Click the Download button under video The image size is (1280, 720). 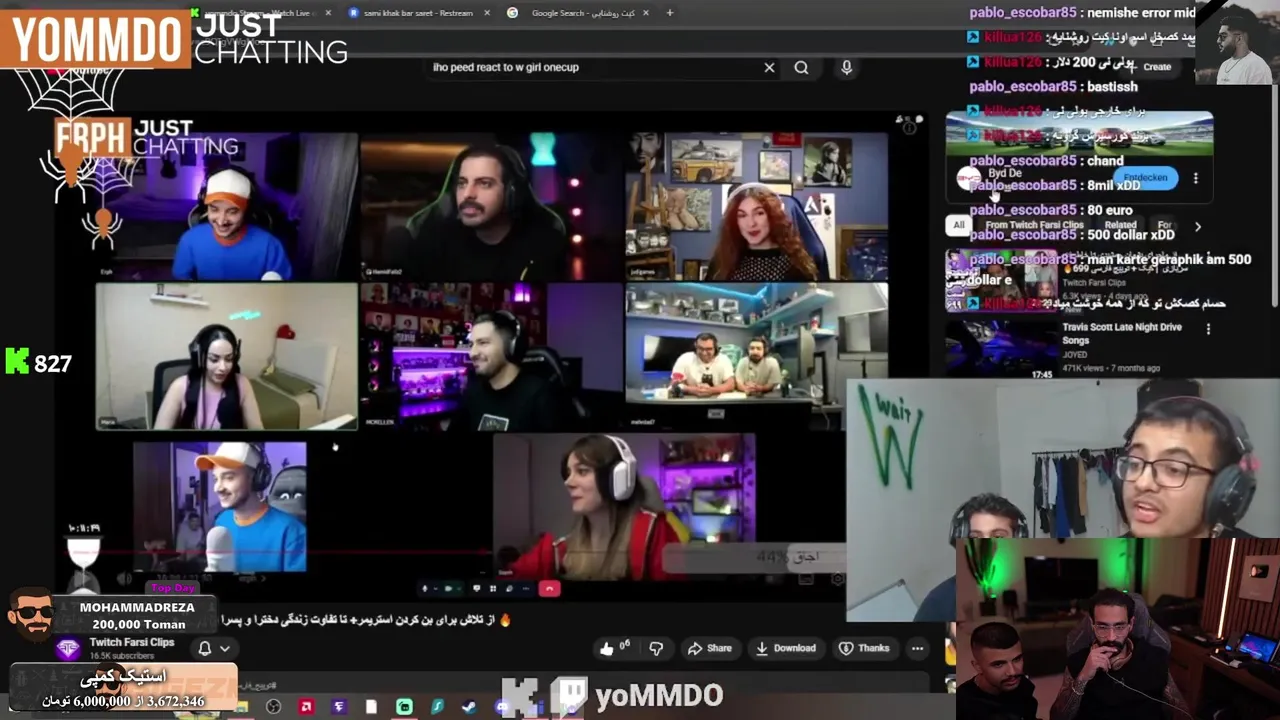click(x=785, y=648)
